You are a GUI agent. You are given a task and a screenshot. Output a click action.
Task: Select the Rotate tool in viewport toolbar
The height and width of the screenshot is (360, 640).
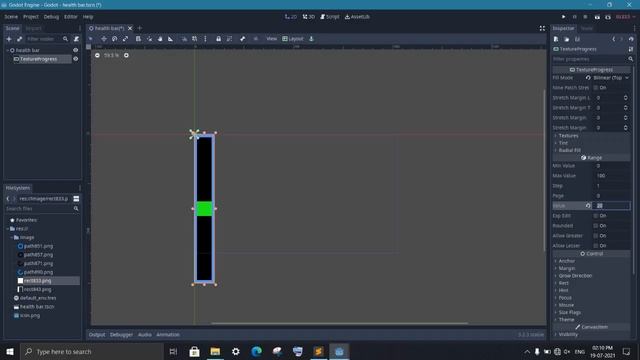click(115, 39)
